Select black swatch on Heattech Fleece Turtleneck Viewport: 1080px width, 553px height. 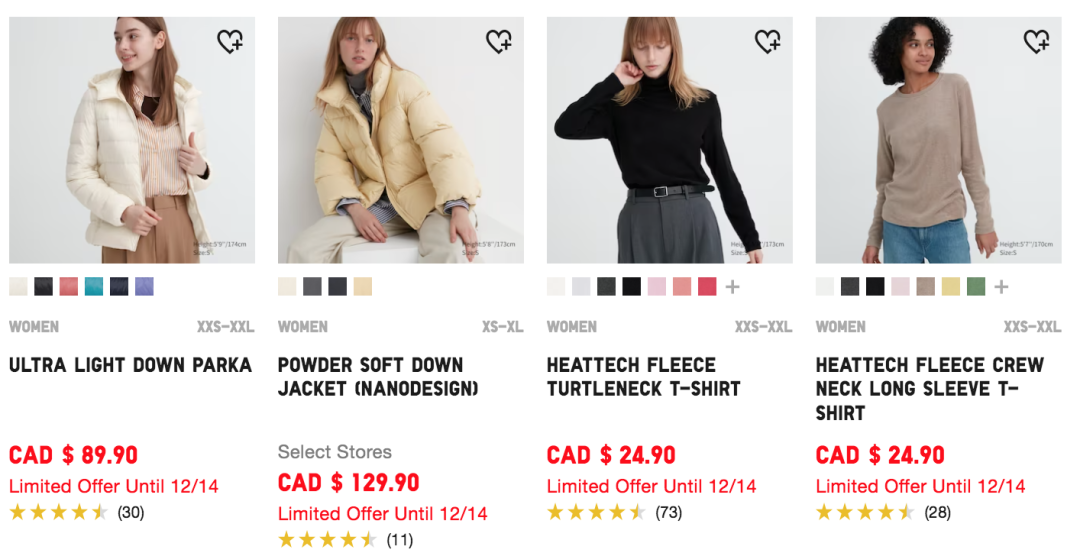coord(631,287)
